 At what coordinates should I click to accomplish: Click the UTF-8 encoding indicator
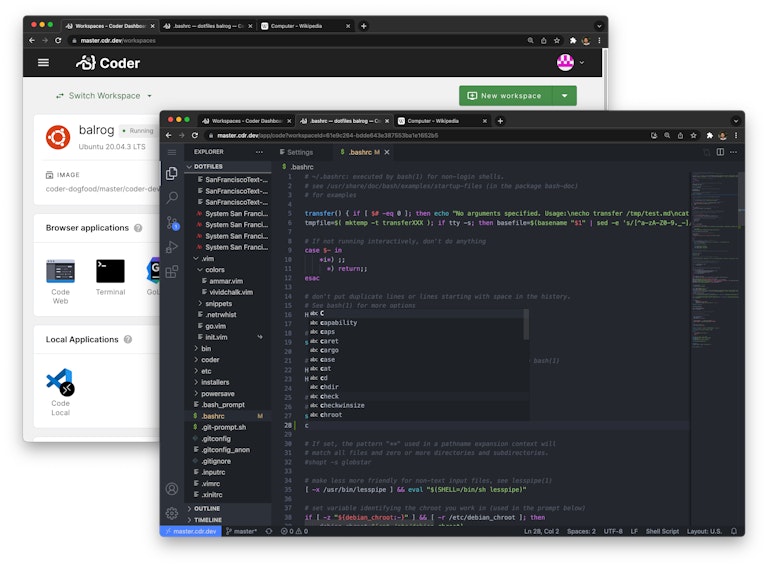click(613, 531)
